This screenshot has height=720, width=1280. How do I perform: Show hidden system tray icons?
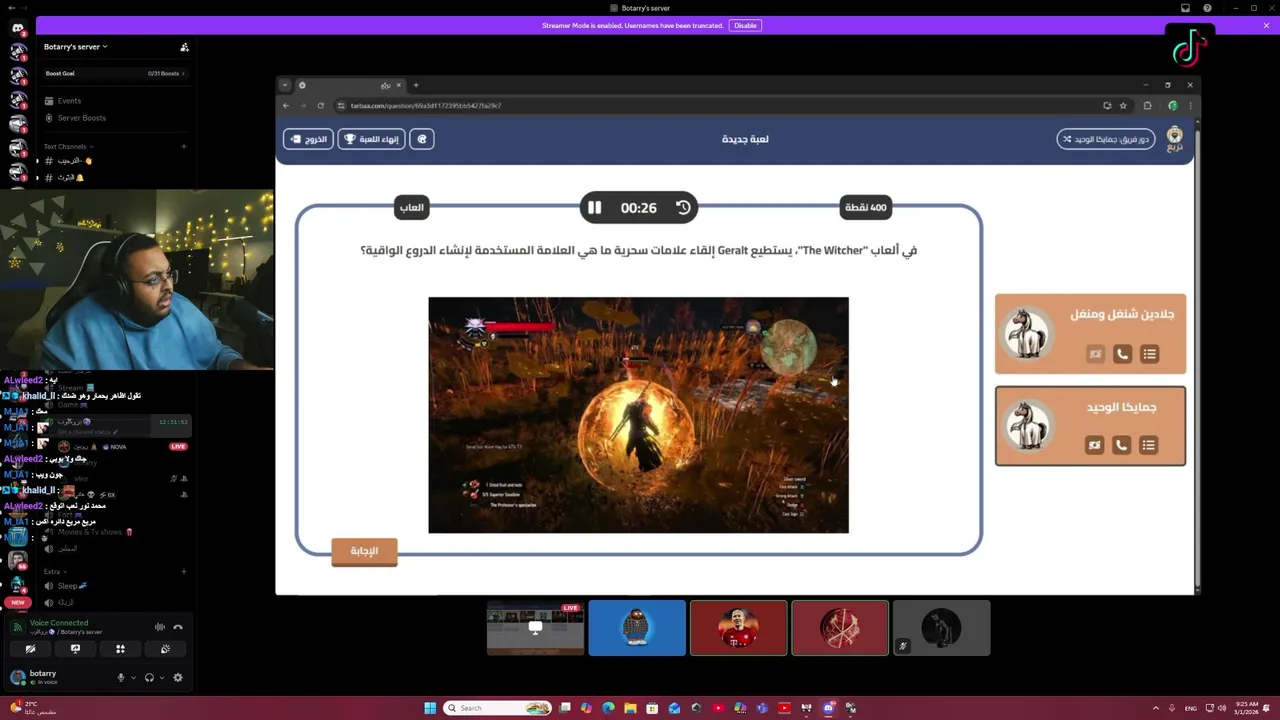coord(1156,708)
